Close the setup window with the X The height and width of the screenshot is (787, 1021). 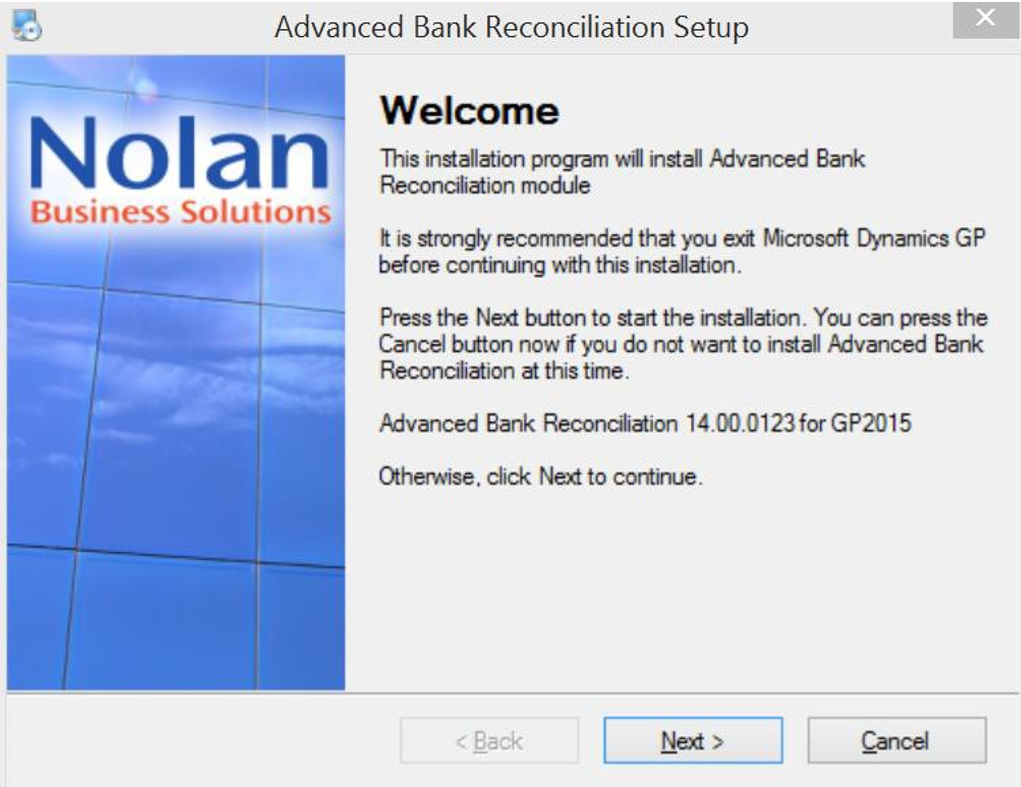pyautogui.click(x=985, y=19)
